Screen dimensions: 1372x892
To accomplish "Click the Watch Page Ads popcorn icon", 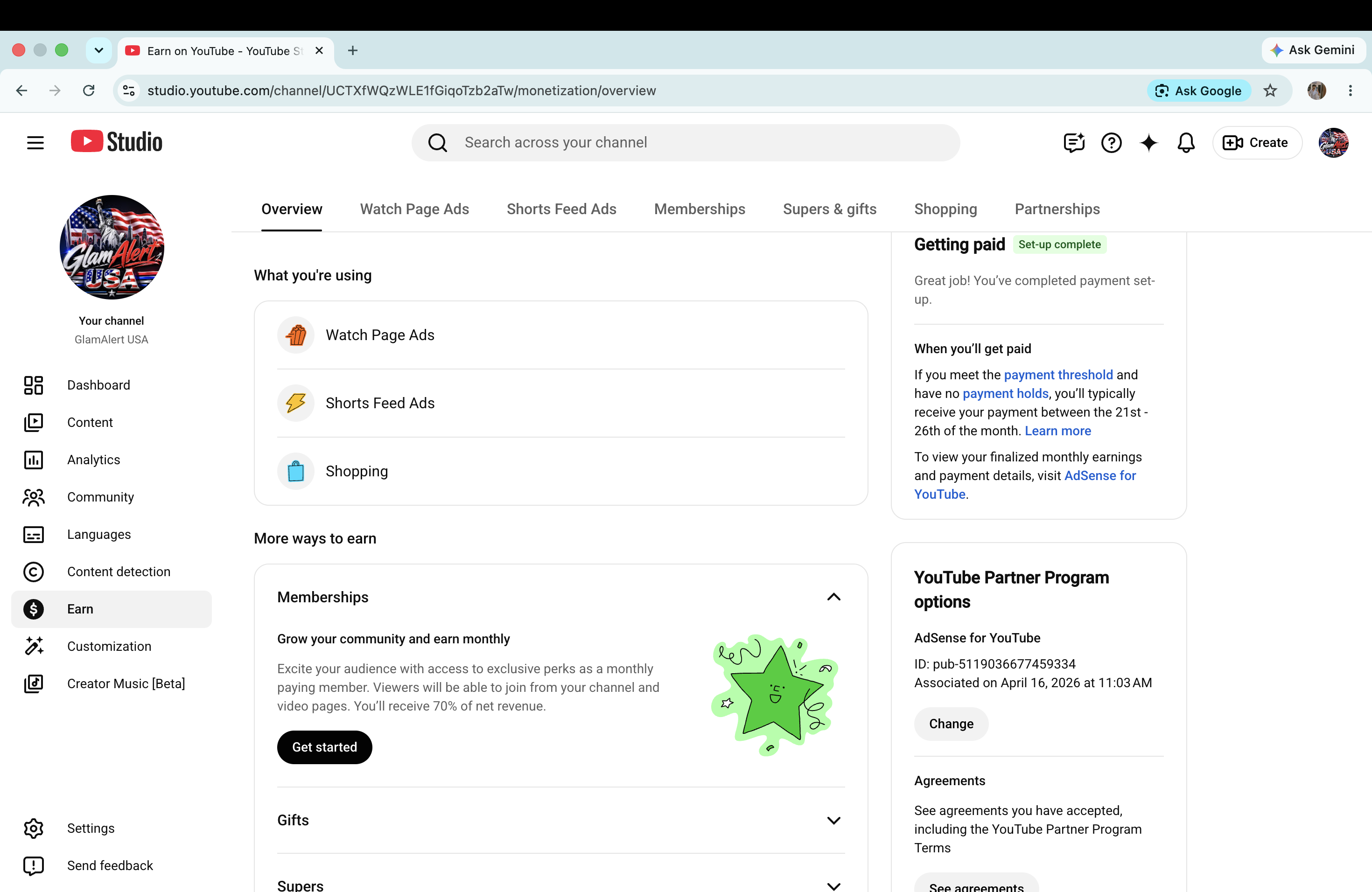I will tap(296, 335).
